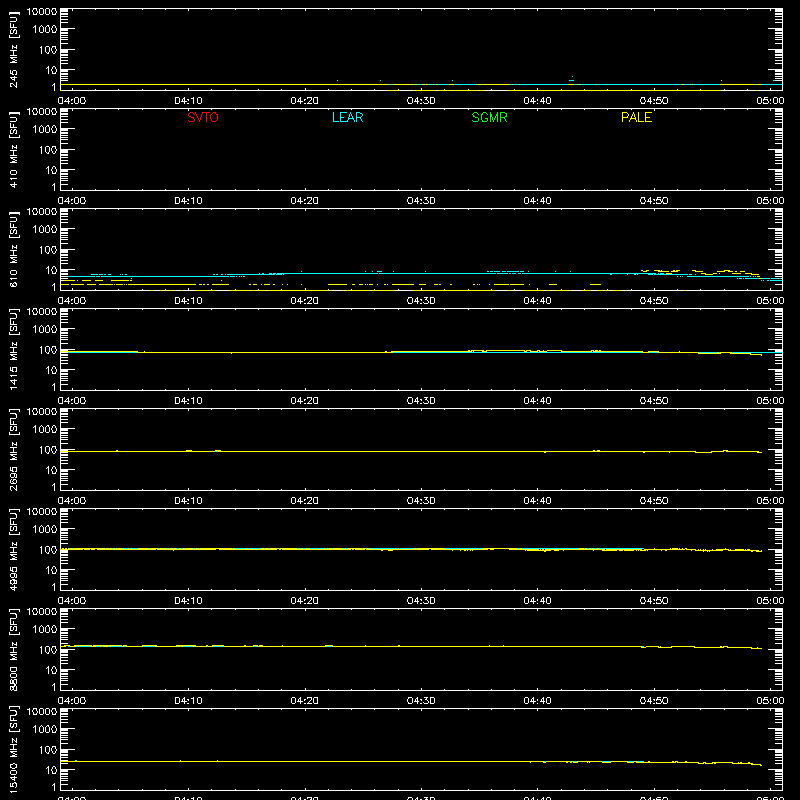Click the 1000 y-axis label of 15400 MHz panel
Image resolution: width=800 pixels, height=800 pixels.
tap(45, 729)
